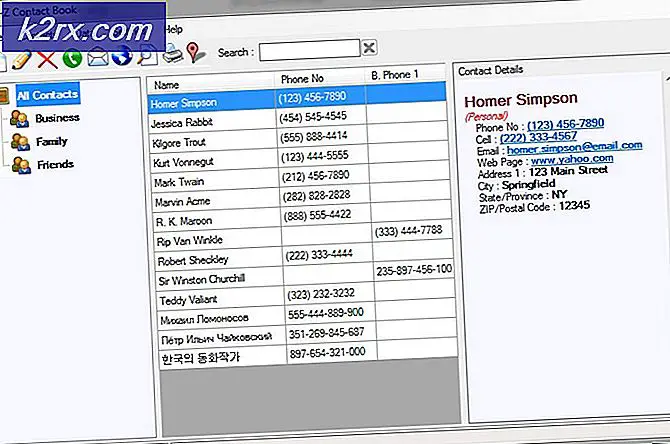Screen dimensions: 670x444
Task: Open the www.yahoo.com web page link
Action: pyautogui.click(x=572, y=160)
